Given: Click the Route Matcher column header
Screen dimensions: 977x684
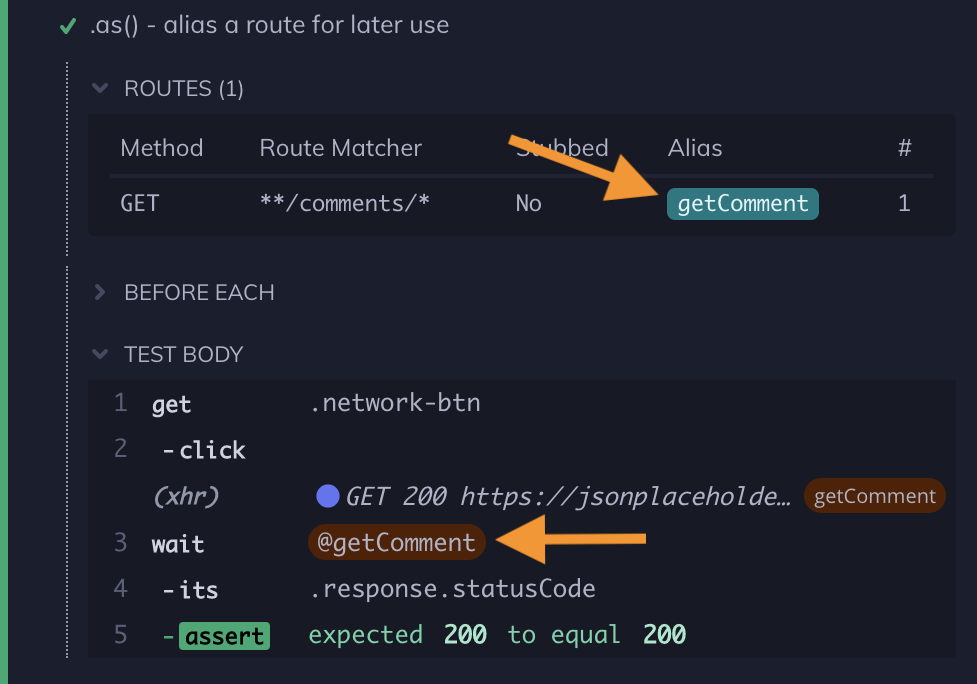Looking at the screenshot, I should (x=339, y=147).
